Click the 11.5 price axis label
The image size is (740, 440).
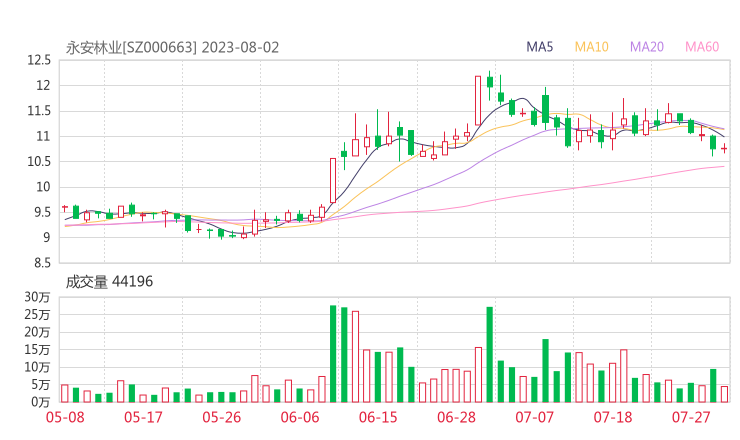pyautogui.click(x=39, y=111)
